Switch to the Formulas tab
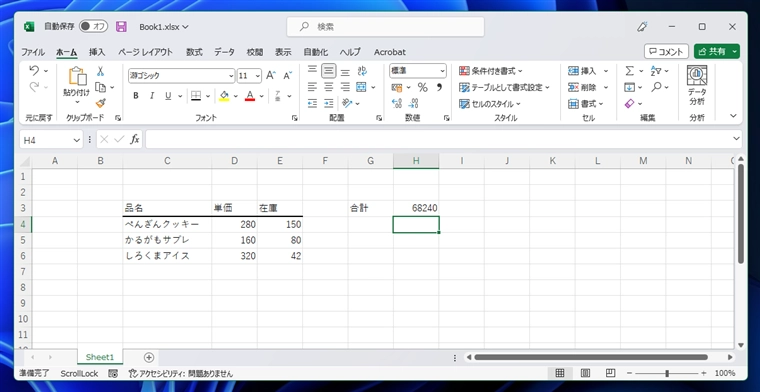This screenshot has width=760, height=392. click(x=194, y=52)
